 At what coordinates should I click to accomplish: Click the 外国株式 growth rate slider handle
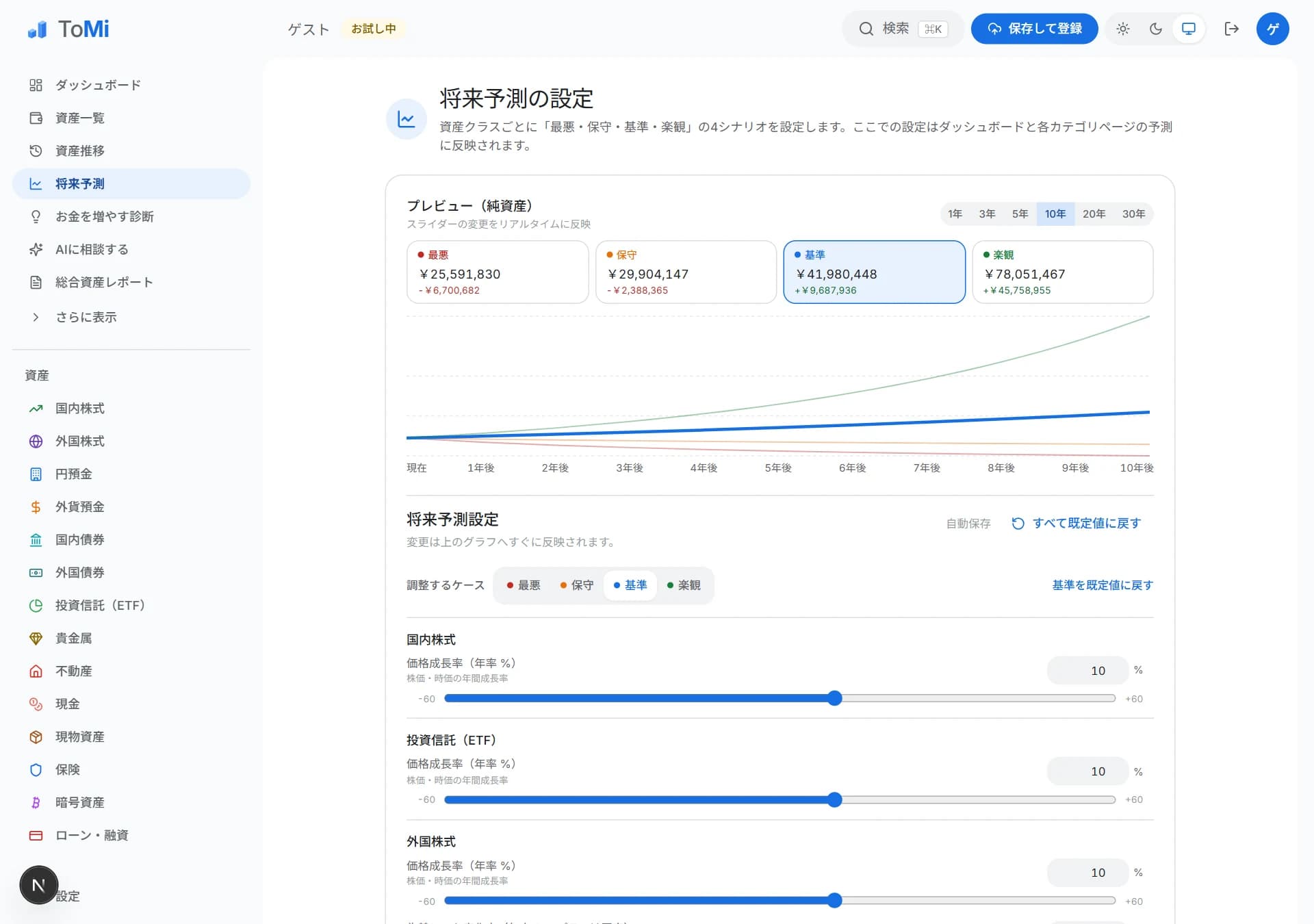coord(834,901)
